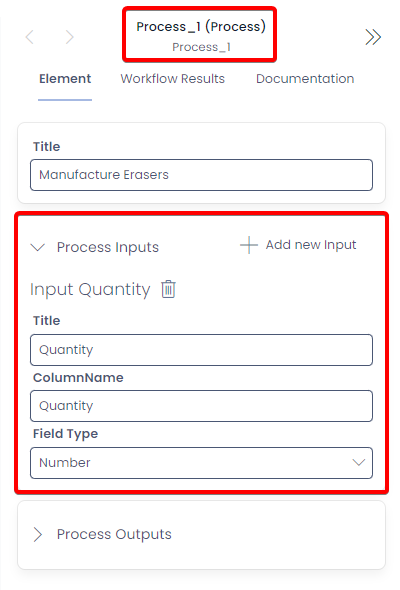Viewport: 400px width, 590px height.
Task: Click the Process_1 (Process) header title
Action: [x=201, y=27]
